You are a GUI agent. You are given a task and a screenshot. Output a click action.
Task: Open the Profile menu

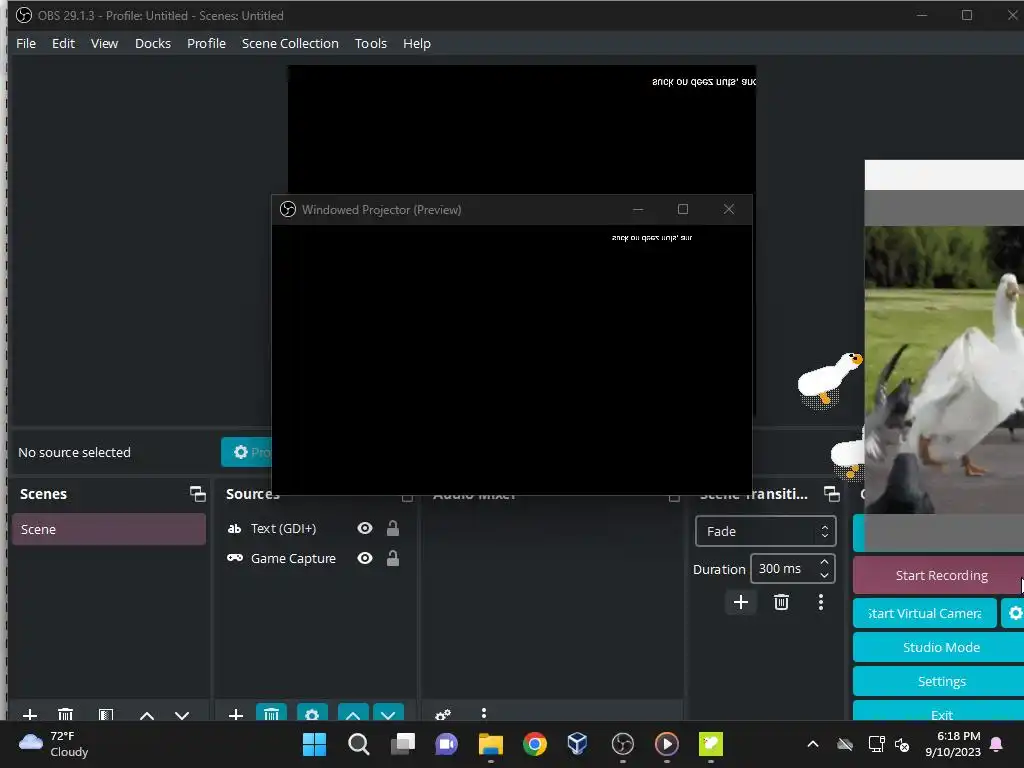(x=206, y=43)
